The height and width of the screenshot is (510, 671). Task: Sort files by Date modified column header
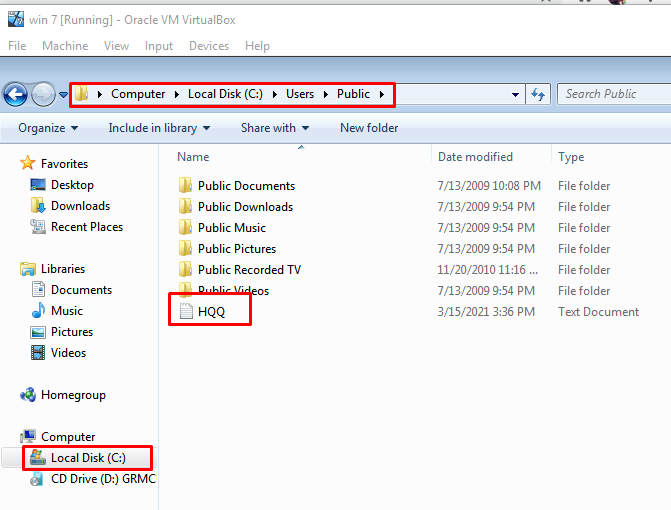coord(475,157)
